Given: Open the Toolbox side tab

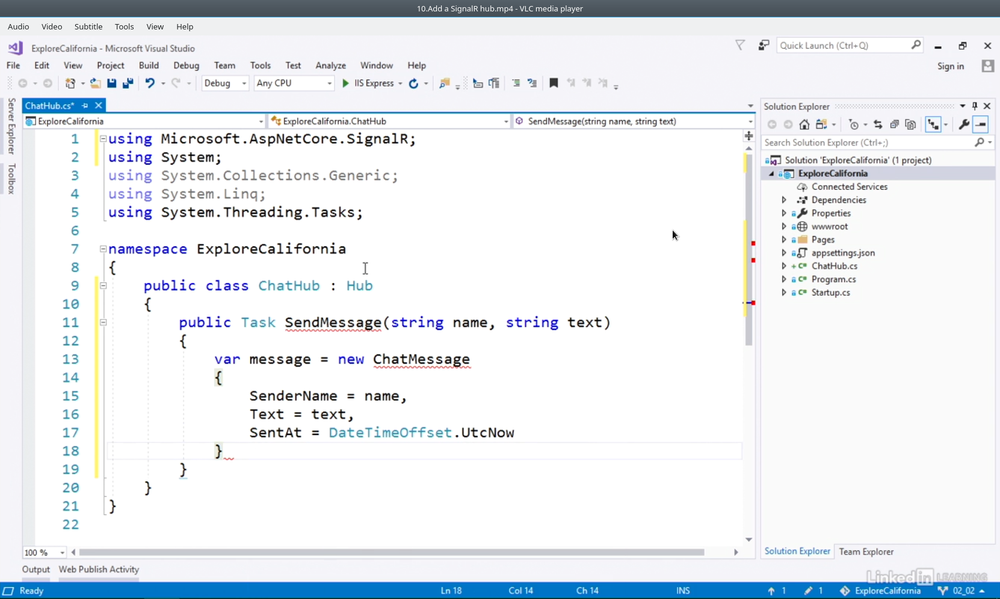Looking at the screenshot, I should (x=11, y=179).
